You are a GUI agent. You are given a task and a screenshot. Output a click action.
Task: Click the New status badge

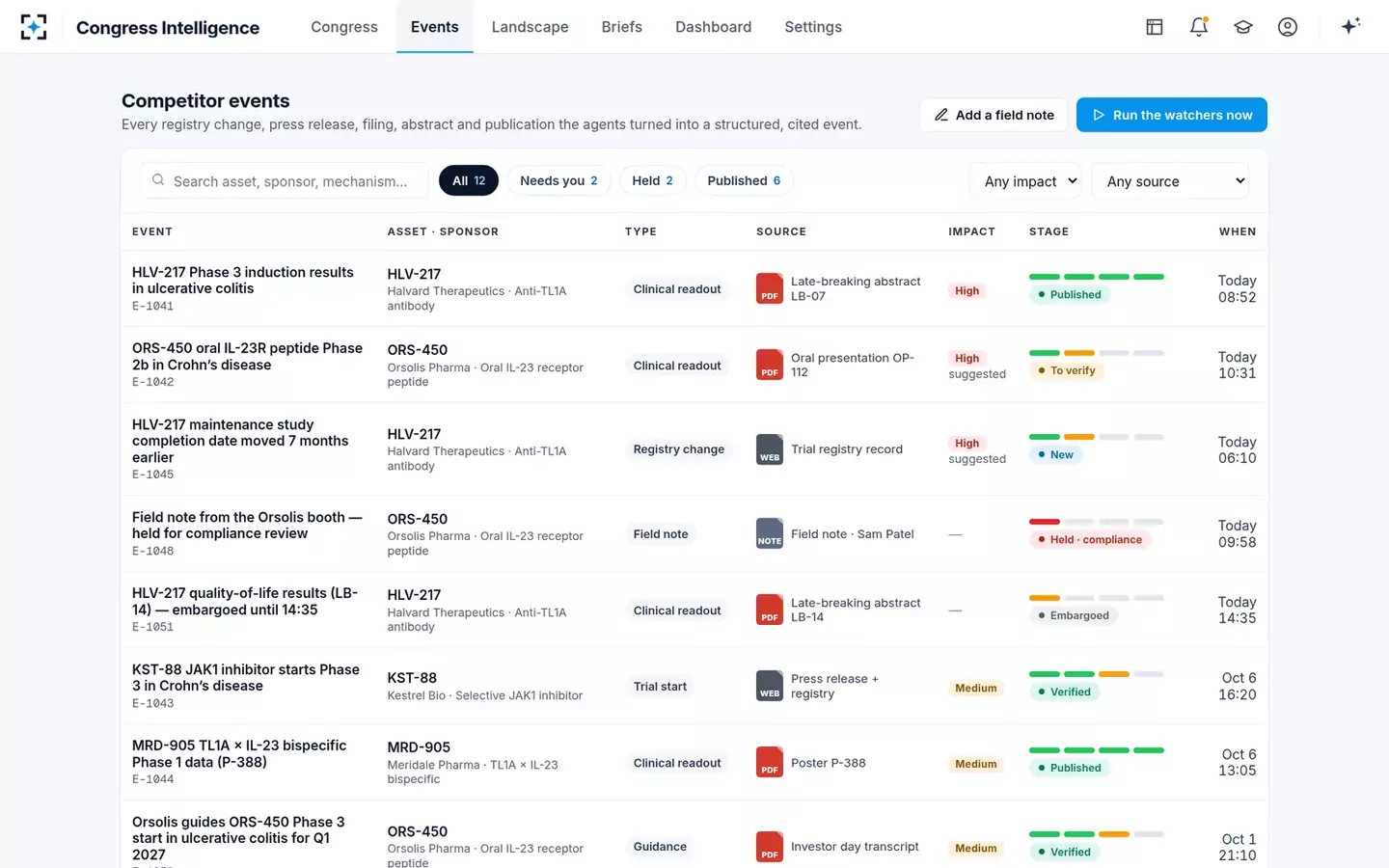pos(1056,455)
